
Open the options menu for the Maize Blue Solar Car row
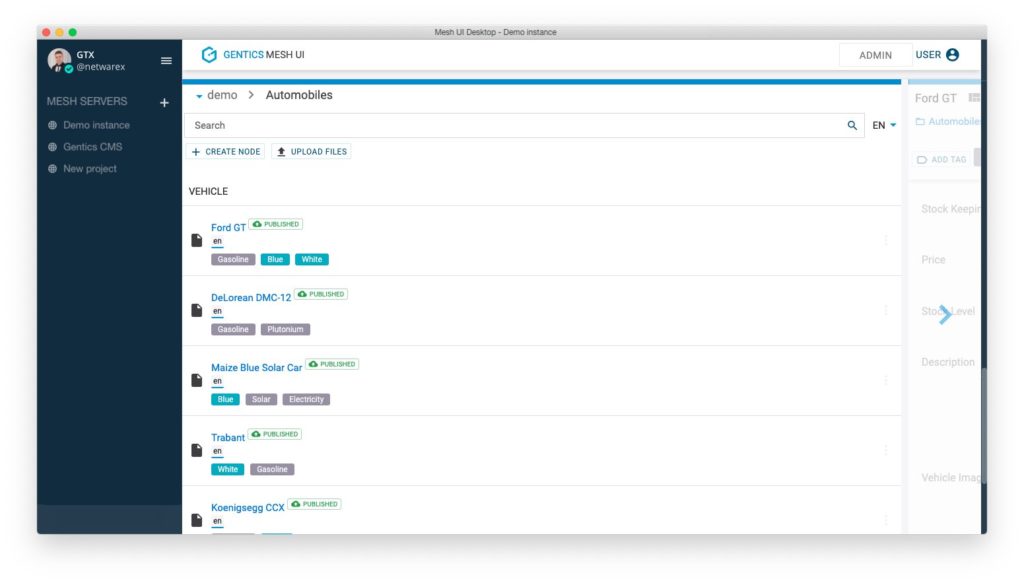click(886, 380)
